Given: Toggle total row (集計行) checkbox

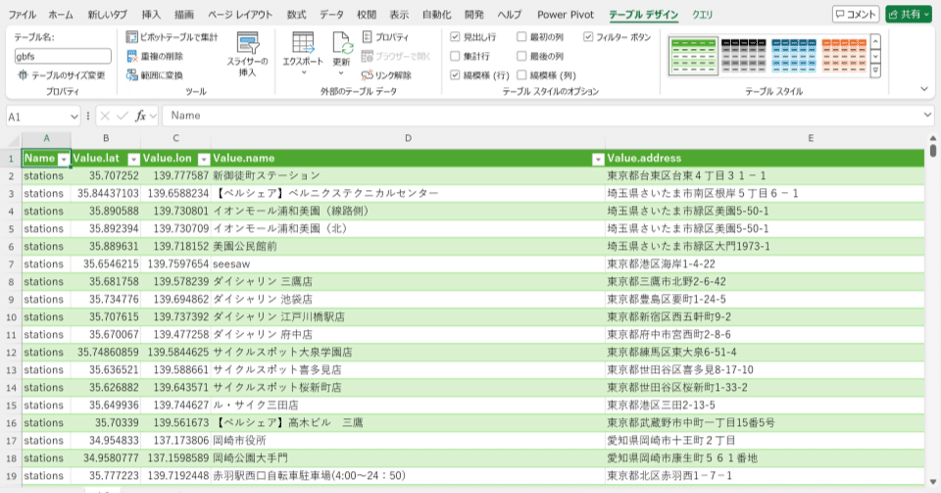Looking at the screenshot, I should click(455, 56).
